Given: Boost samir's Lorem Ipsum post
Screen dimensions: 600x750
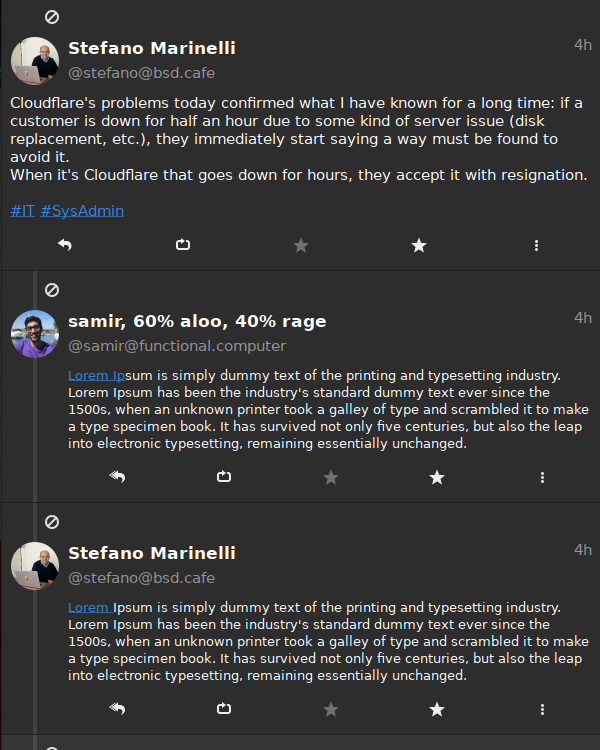Looking at the screenshot, I should [224, 478].
